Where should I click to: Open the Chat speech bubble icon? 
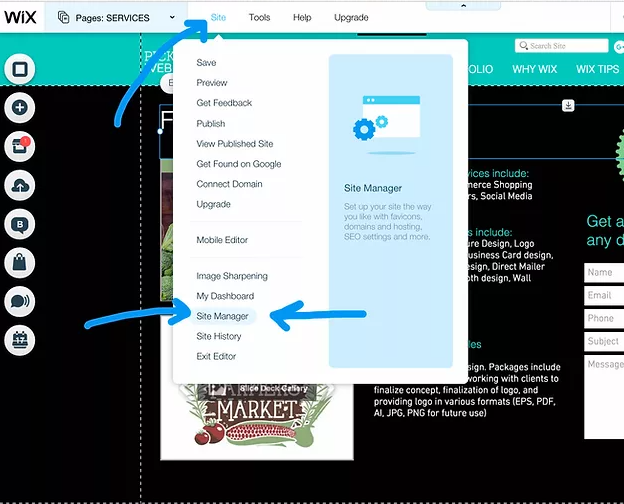pyautogui.click(x=20, y=301)
